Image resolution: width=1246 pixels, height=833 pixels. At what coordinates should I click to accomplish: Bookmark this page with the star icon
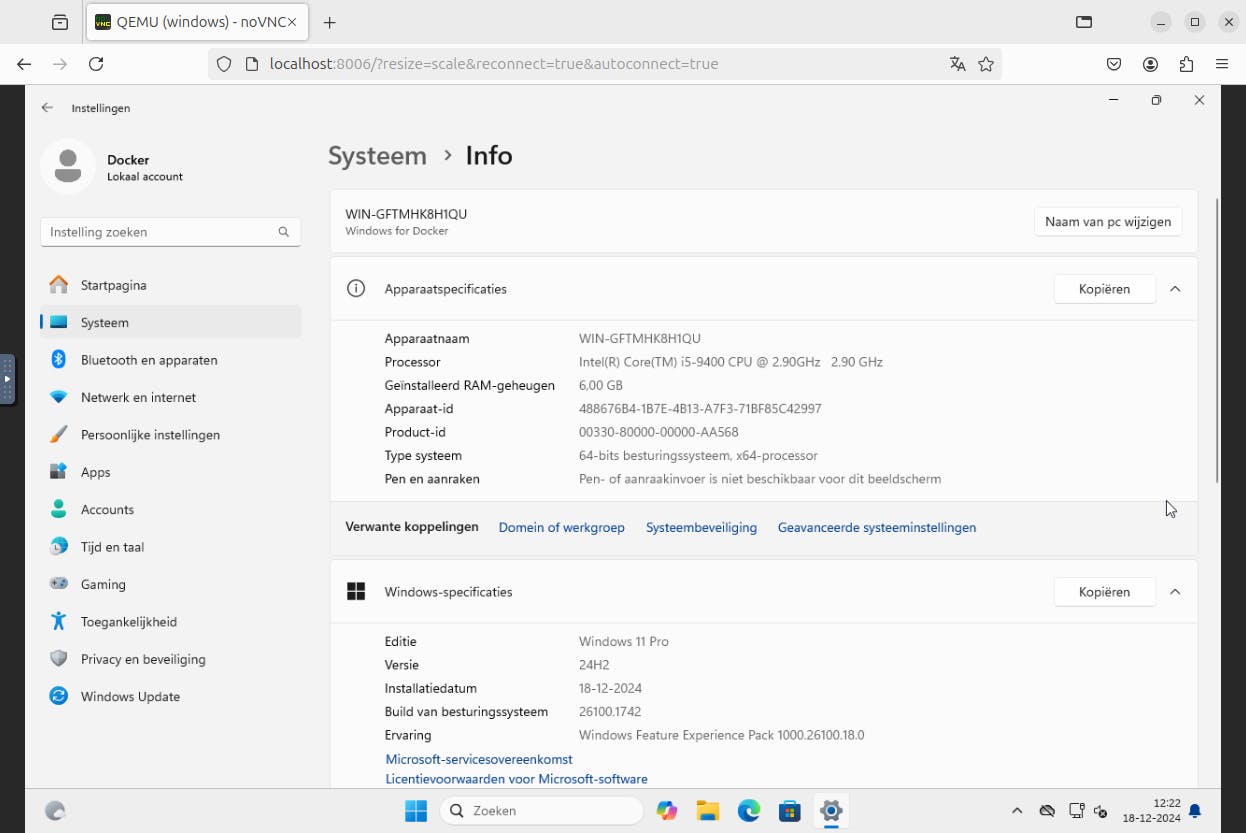(x=986, y=64)
